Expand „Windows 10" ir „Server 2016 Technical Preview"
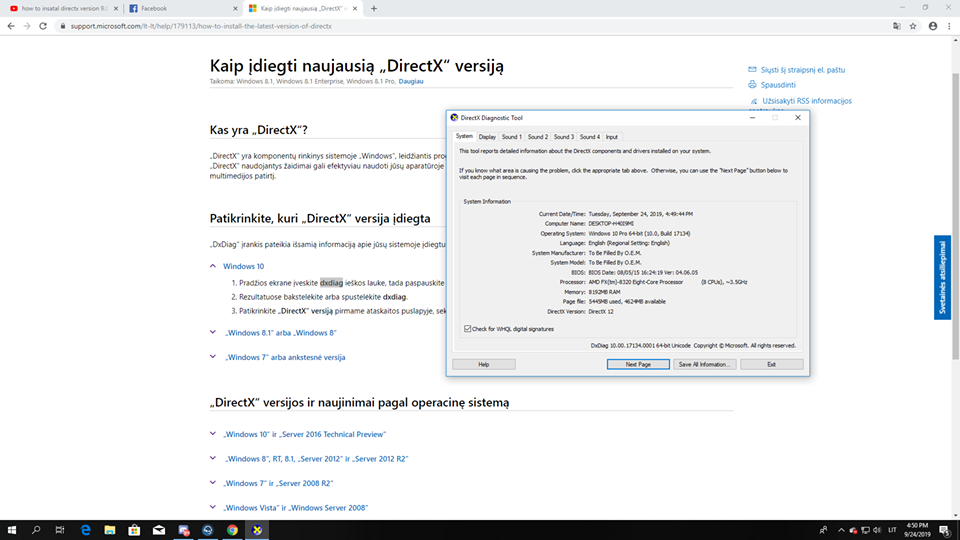The height and width of the screenshot is (540, 960). click(304, 434)
